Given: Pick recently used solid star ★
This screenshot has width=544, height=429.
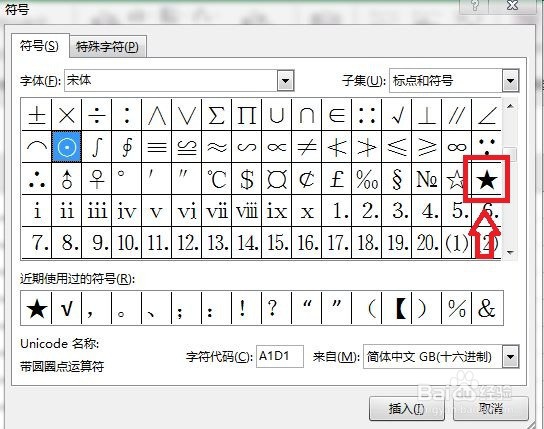Looking at the screenshot, I should [36, 308].
